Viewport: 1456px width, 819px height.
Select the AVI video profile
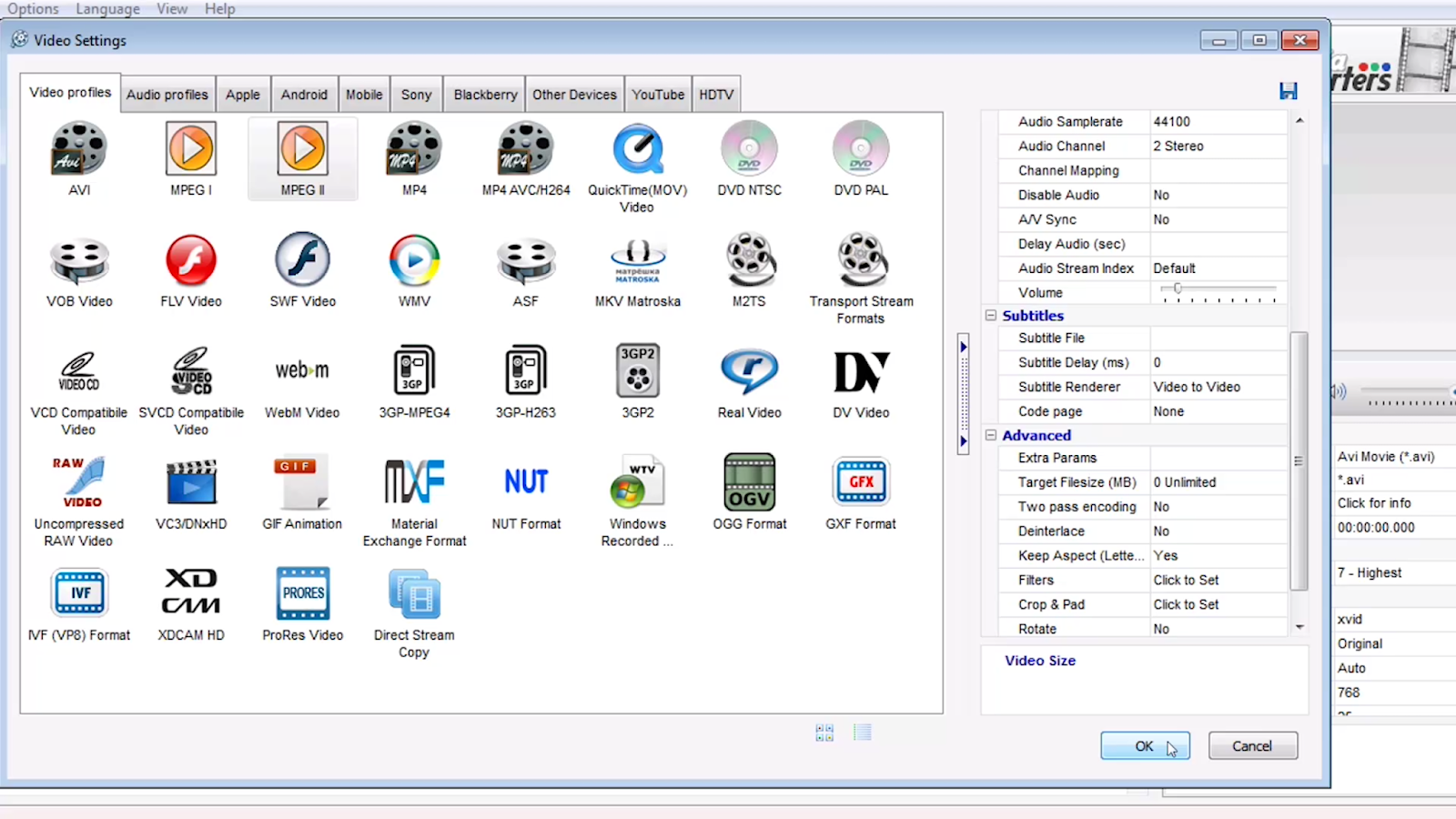coord(79,159)
